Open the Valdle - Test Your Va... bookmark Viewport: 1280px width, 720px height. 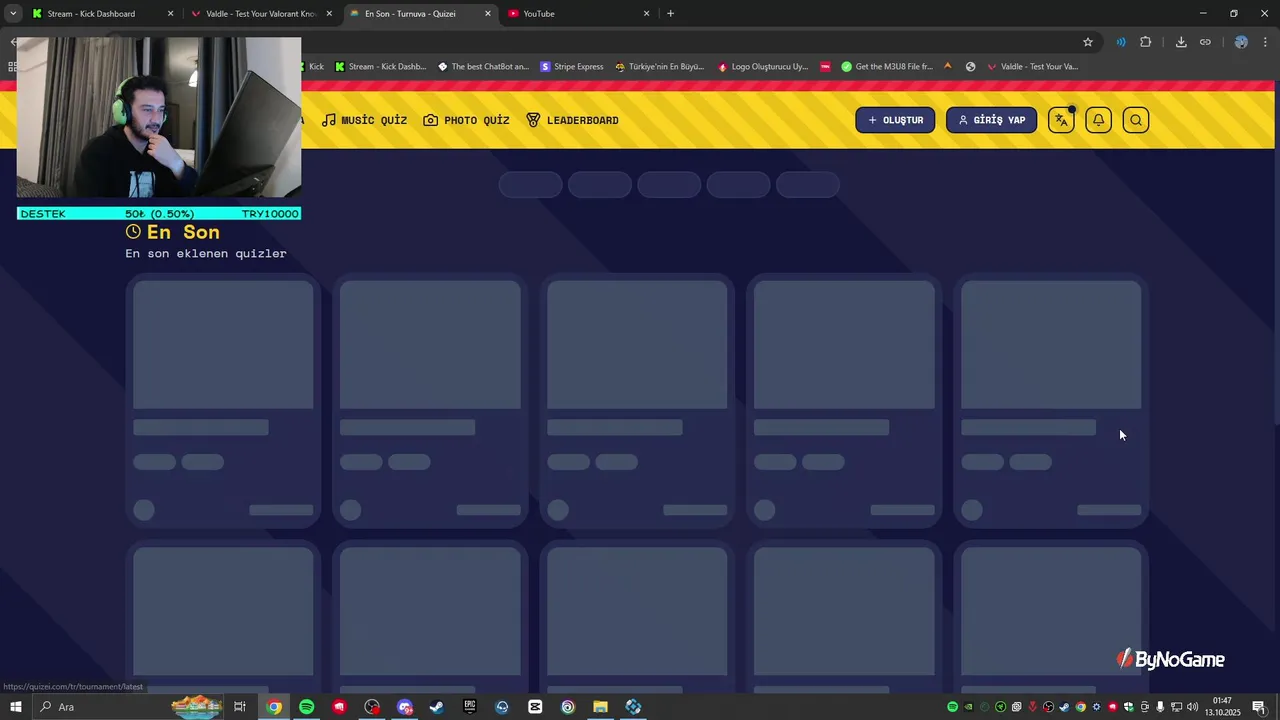pos(1032,67)
